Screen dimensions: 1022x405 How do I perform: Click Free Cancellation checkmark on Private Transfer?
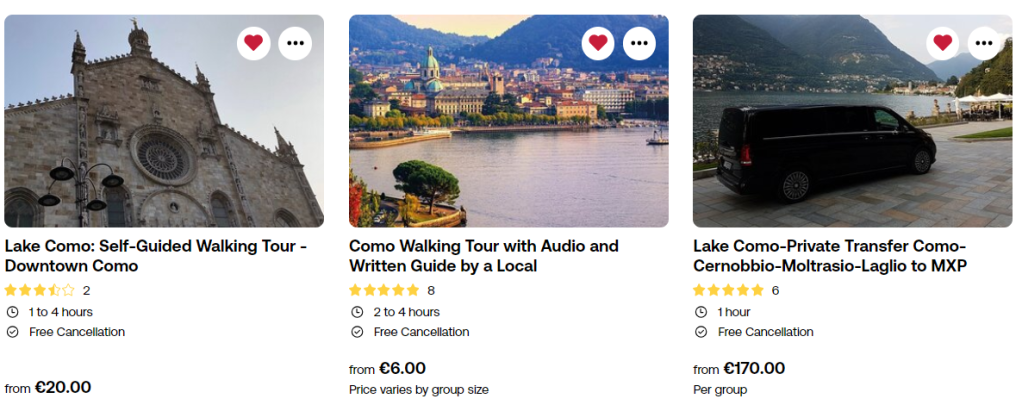(700, 332)
